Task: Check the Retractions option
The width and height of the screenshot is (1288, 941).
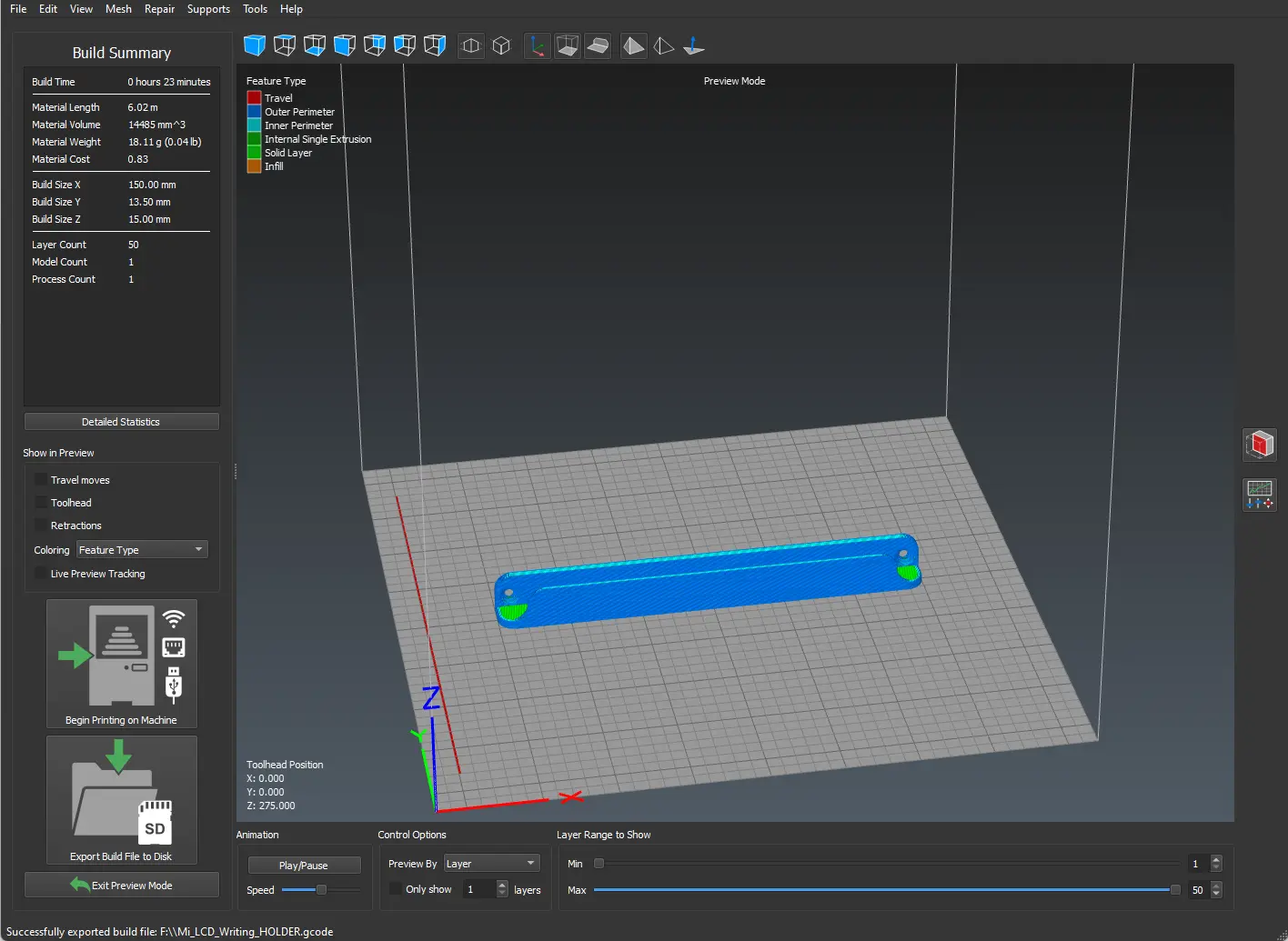Action: (x=41, y=526)
